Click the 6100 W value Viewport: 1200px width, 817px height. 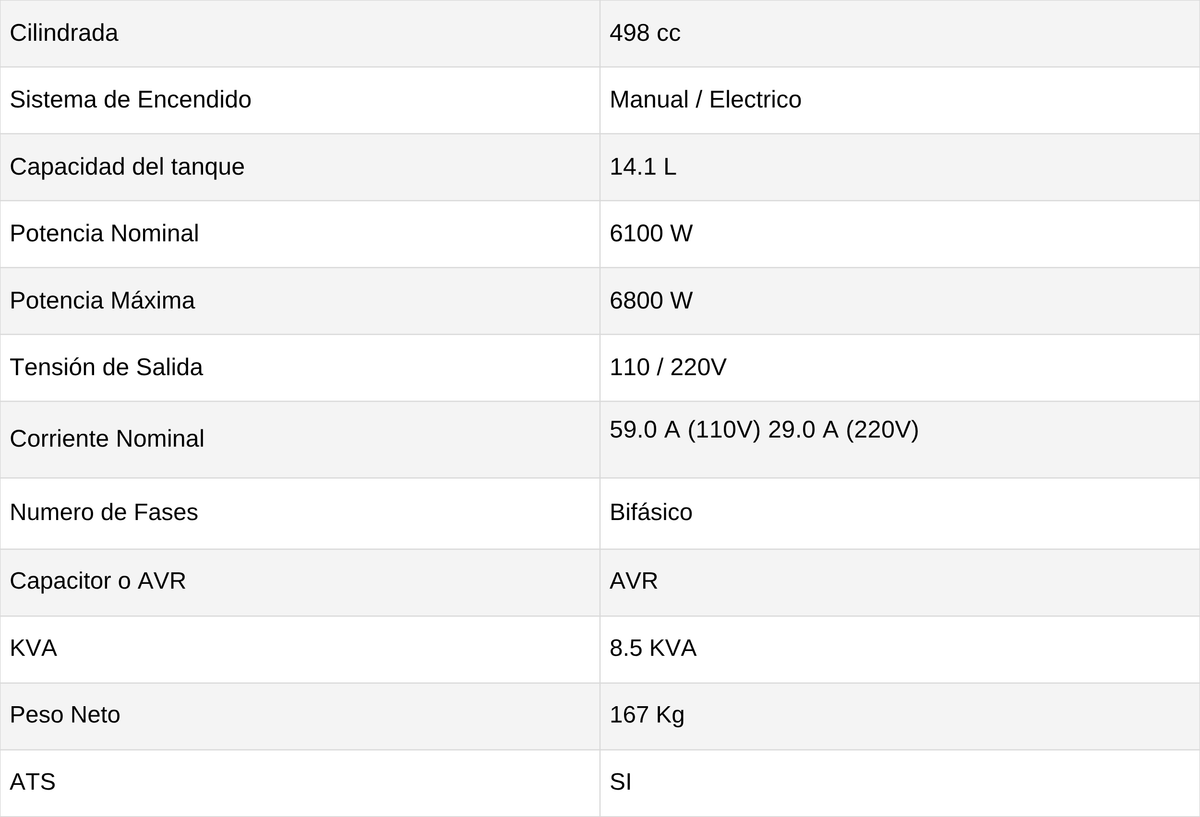click(x=651, y=233)
